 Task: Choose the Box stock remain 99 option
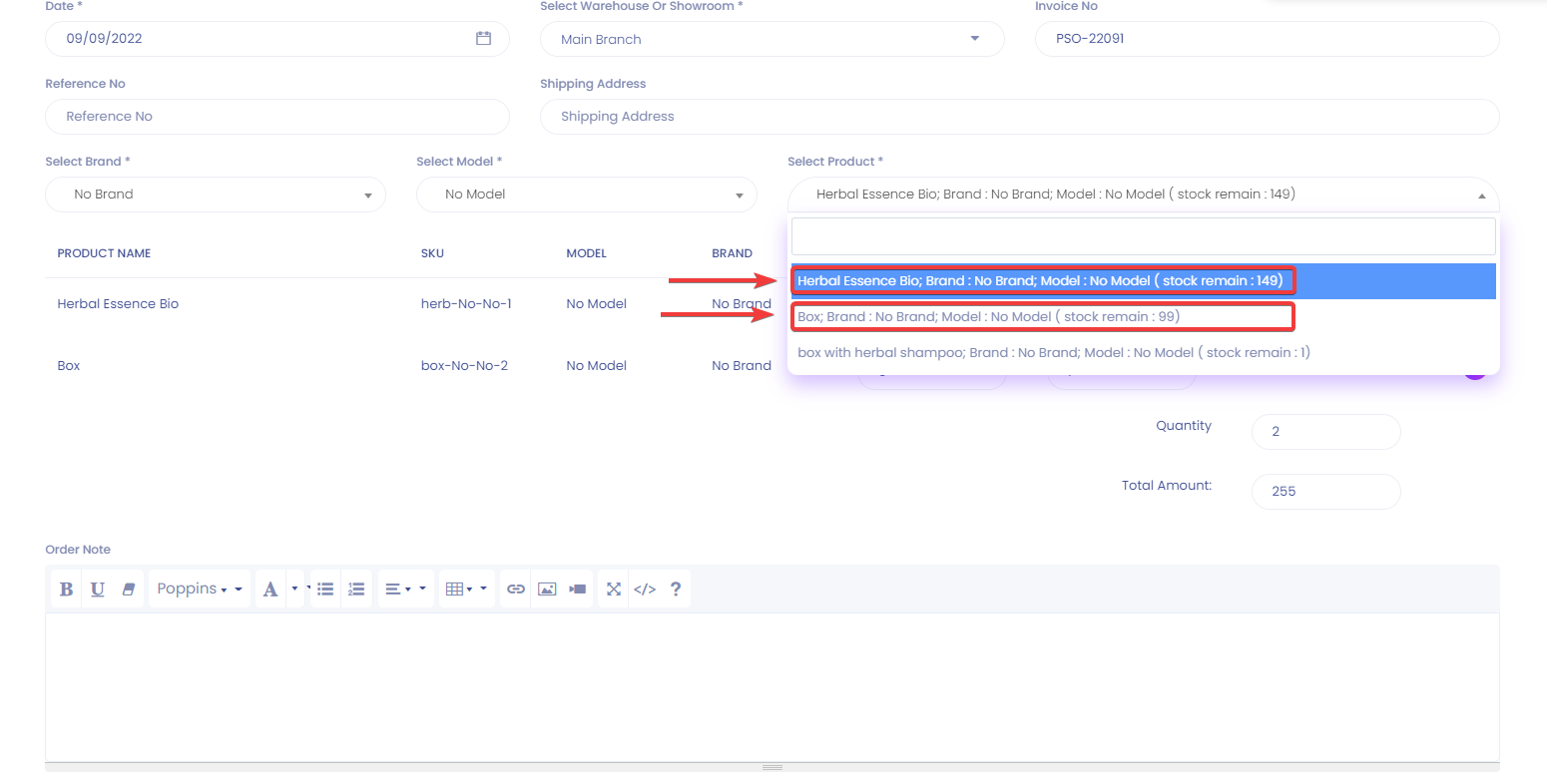pos(1144,317)
